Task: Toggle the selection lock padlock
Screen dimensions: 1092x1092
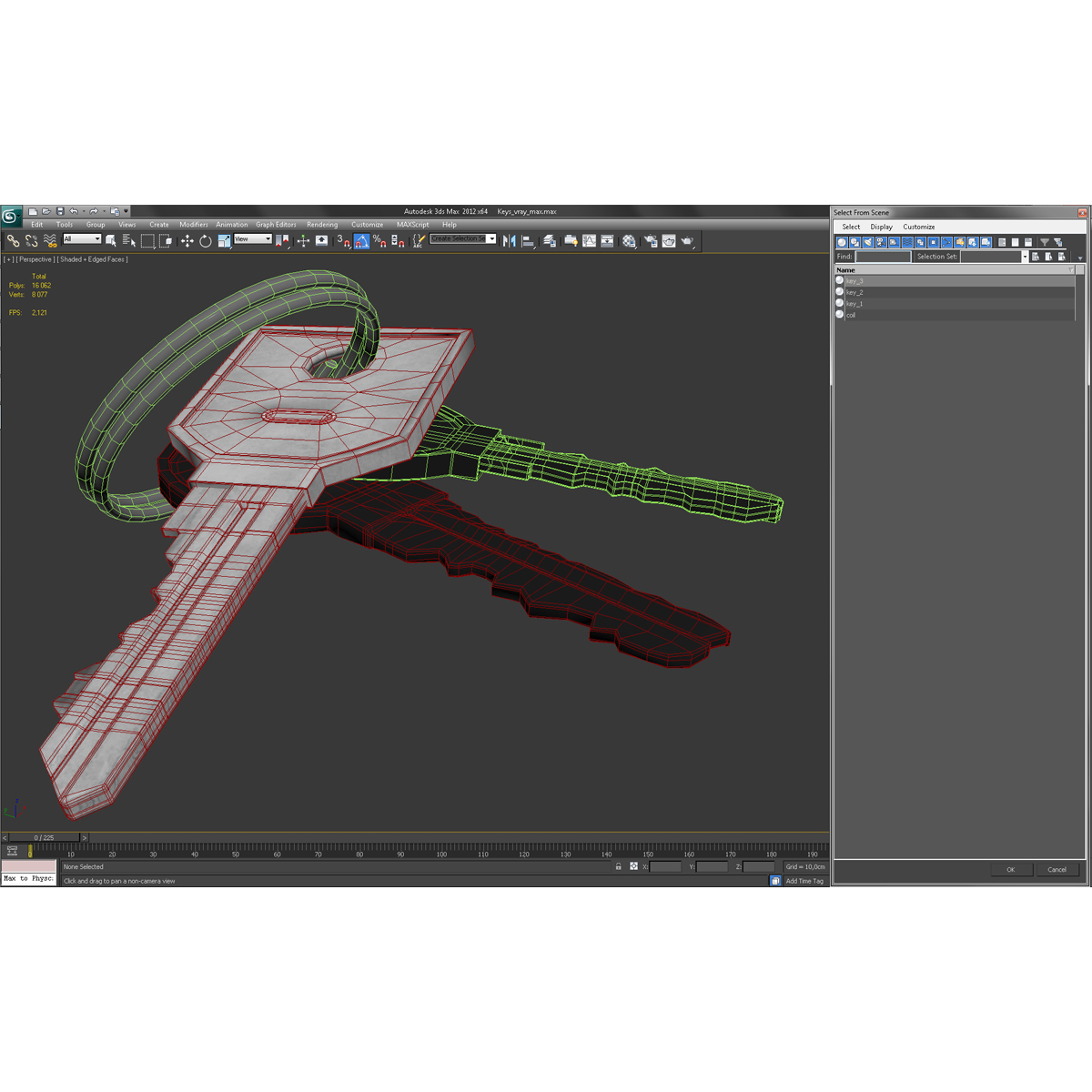Action: pyautogui.click(x=620, y=866)
